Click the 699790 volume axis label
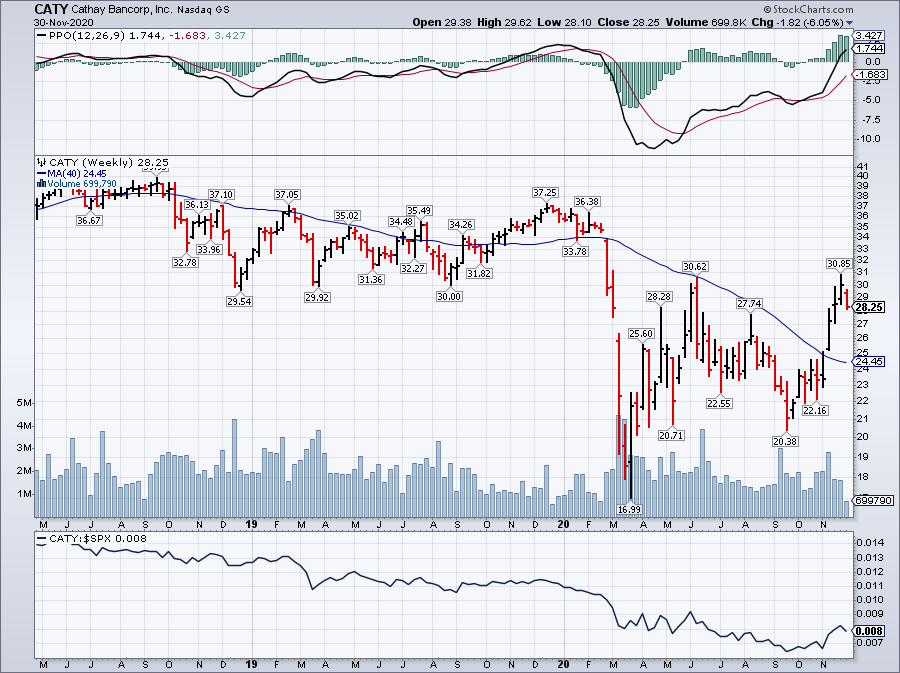This screenshot has width=900, height=673. click(x=874, y=500)
